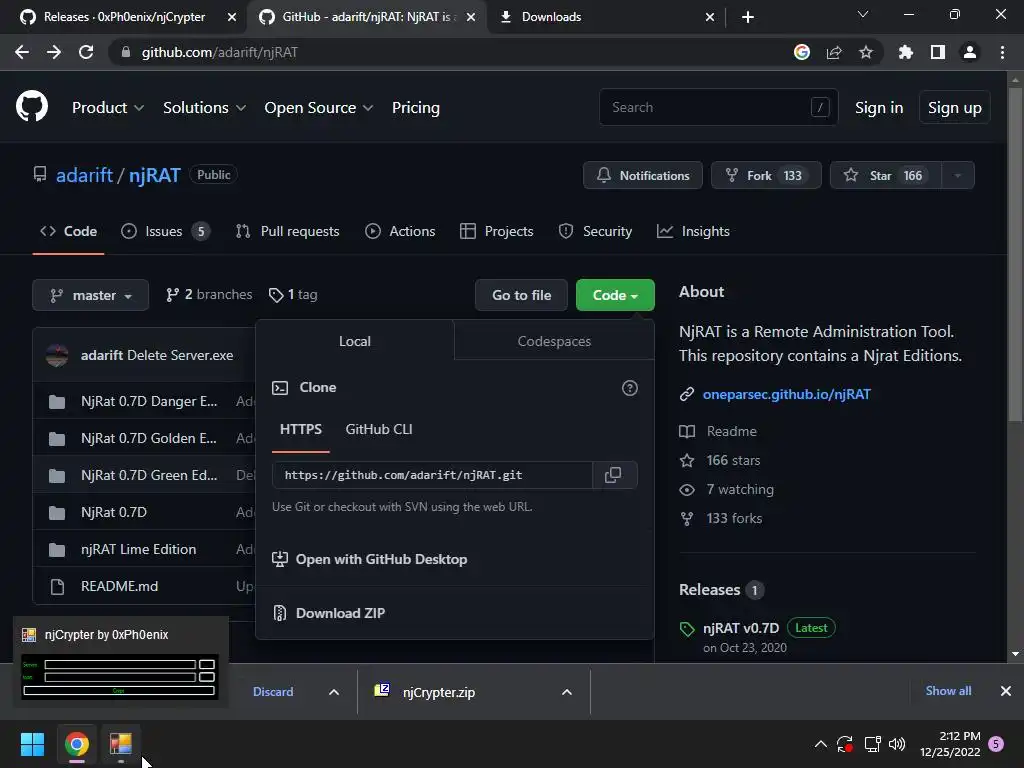Open the Issues tab
The width and height of the screenshot is (1024, 768).
pos(166,231)
